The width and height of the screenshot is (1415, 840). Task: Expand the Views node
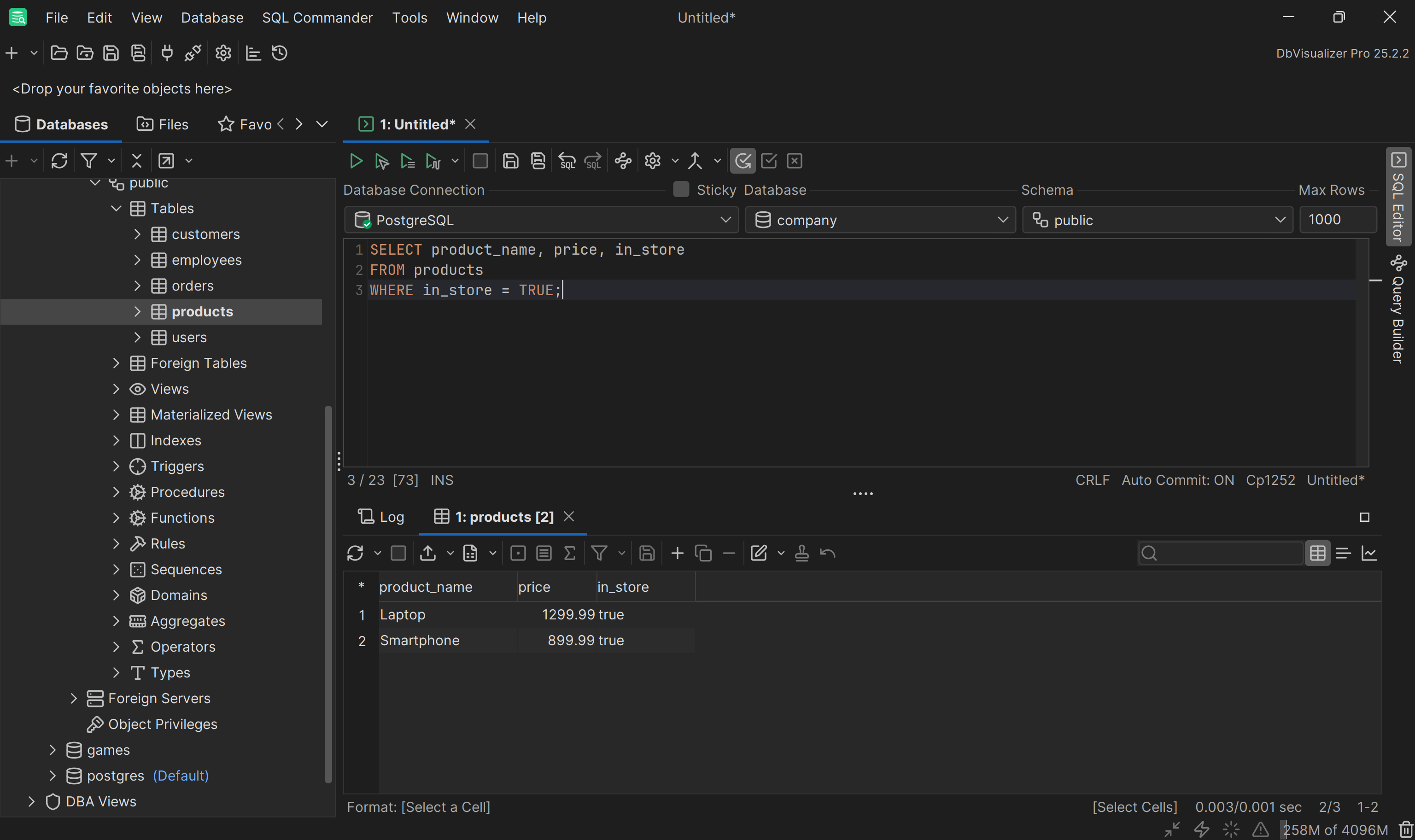(x=116, y=389)
